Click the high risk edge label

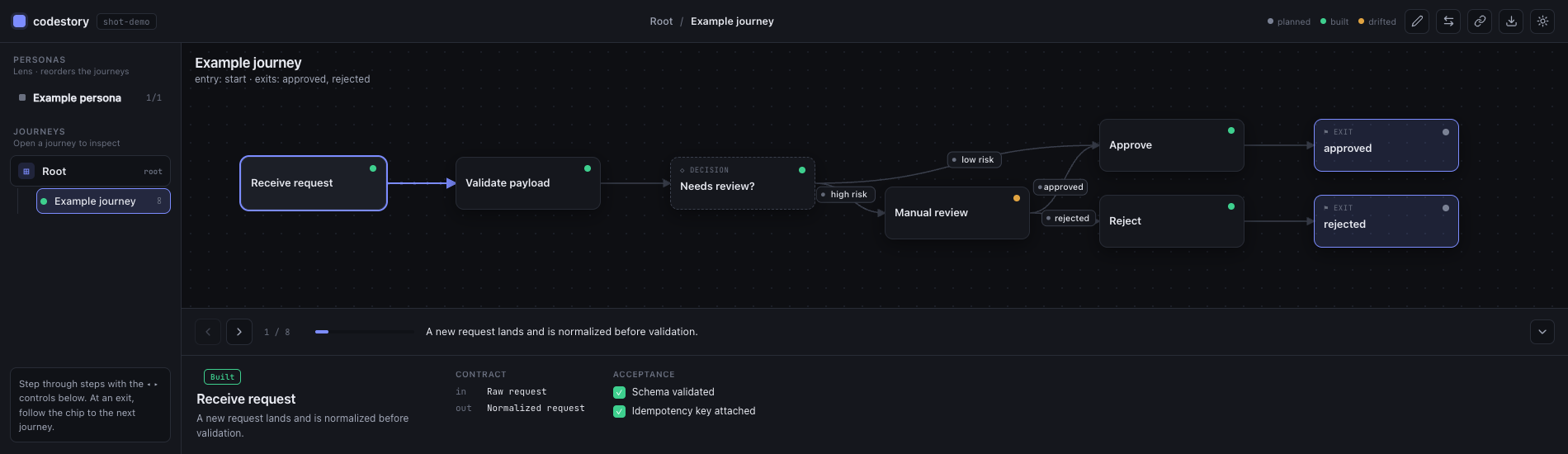[x=845, y=195]
